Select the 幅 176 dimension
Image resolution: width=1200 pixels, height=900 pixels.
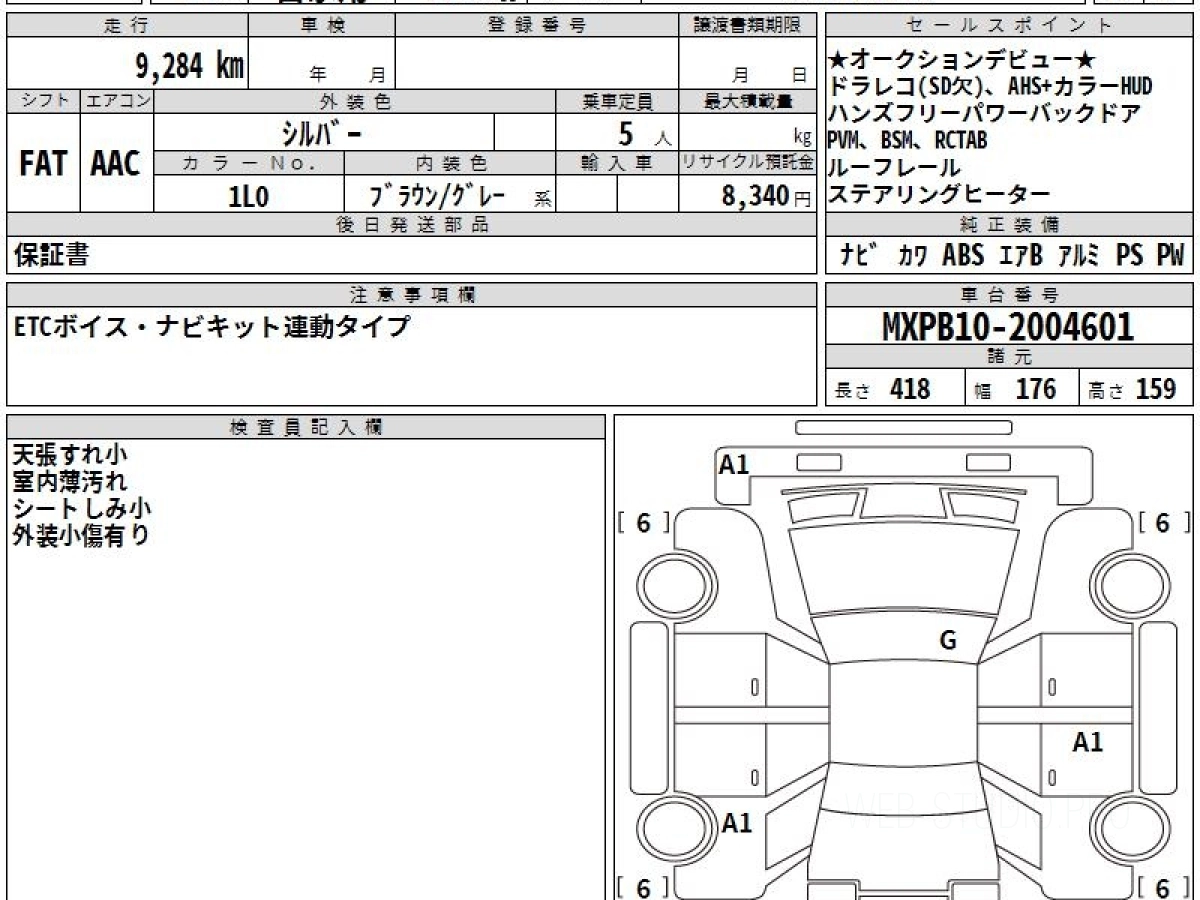coord(1015,389)
